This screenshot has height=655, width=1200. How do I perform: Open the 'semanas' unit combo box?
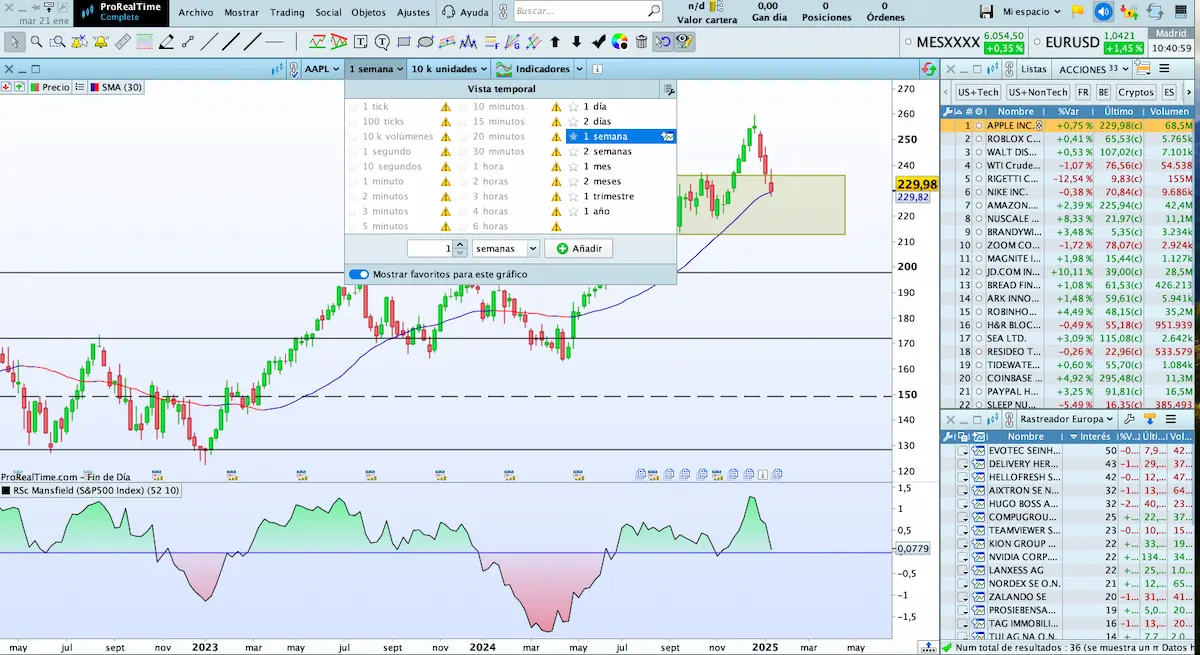coord(505,248)
